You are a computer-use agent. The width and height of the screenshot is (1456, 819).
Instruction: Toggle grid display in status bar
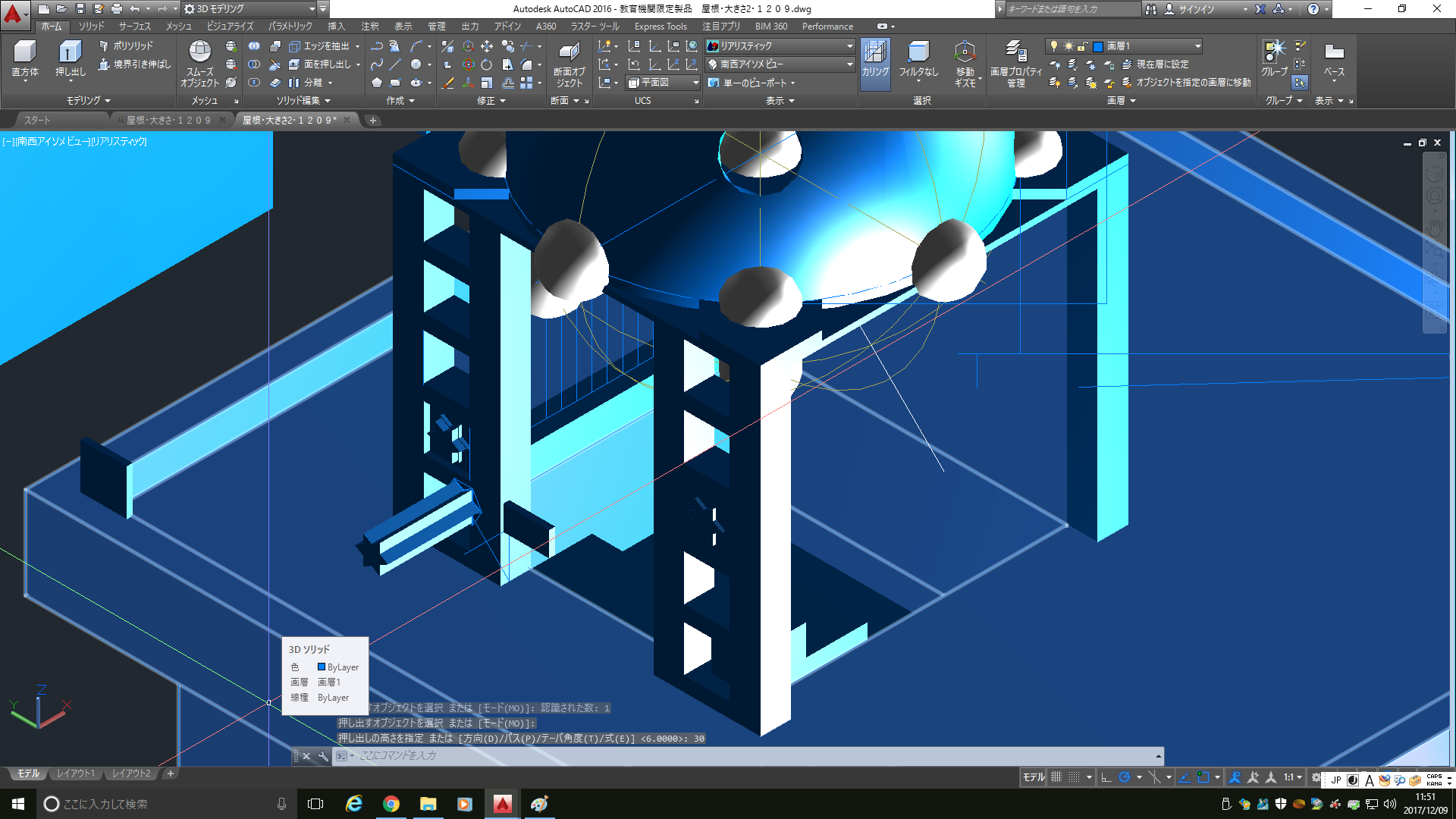(x=1056, y=777)
